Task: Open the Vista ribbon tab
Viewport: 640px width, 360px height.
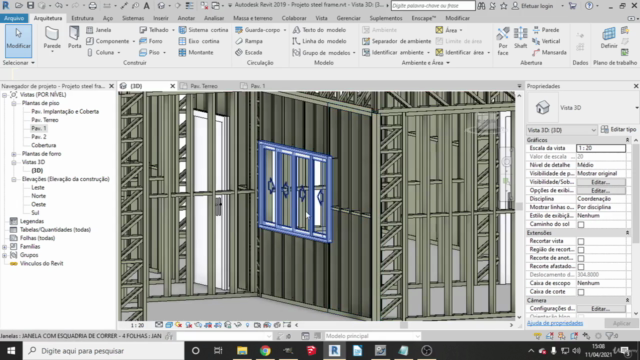Action: pos(321,18)
